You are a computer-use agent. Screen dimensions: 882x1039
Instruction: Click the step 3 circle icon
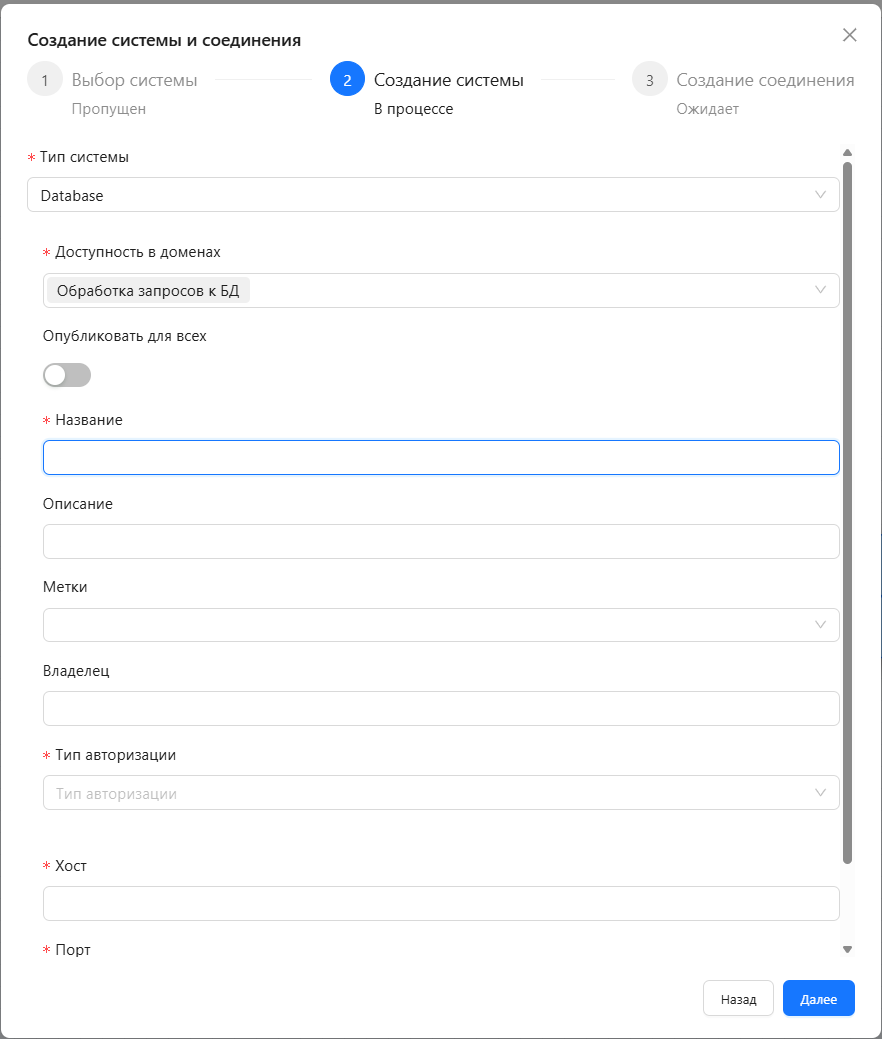point(650,80)
